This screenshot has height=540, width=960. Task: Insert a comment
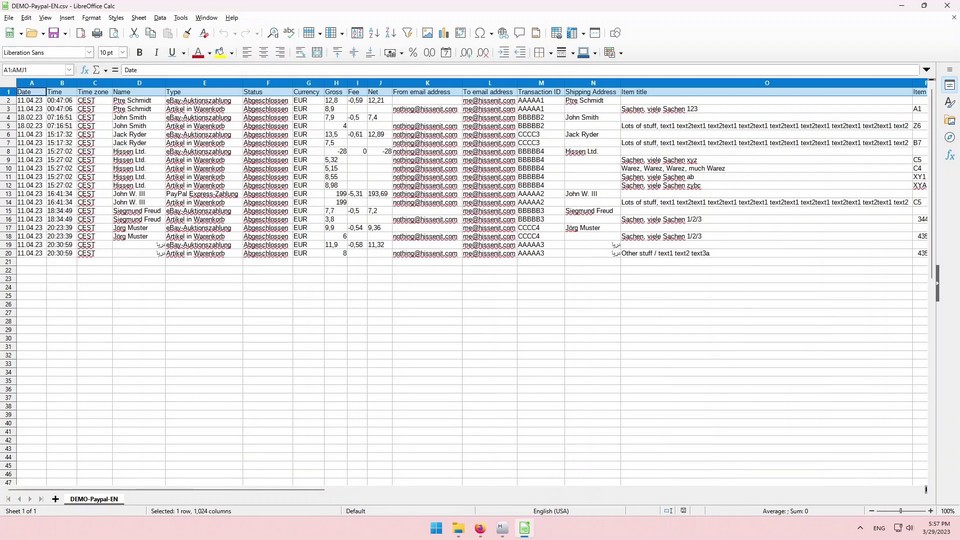click(519, 33)
